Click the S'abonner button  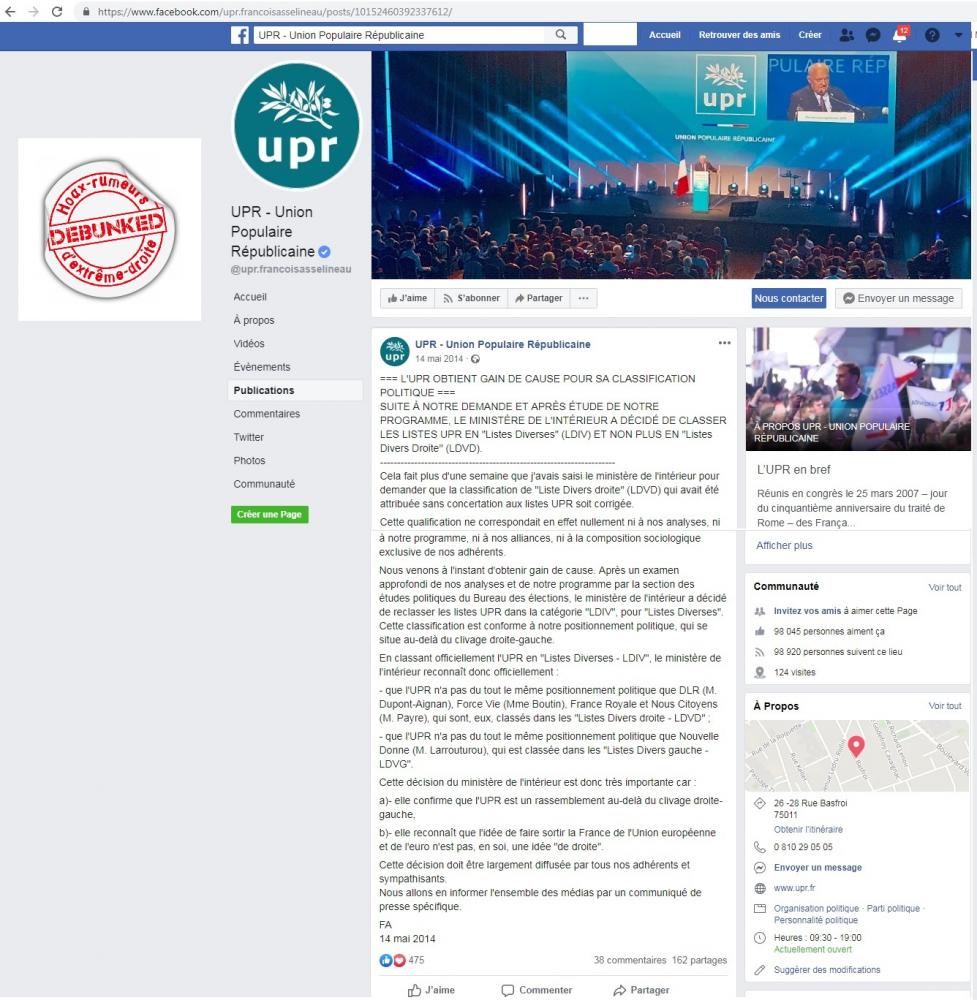coord(471,298)
